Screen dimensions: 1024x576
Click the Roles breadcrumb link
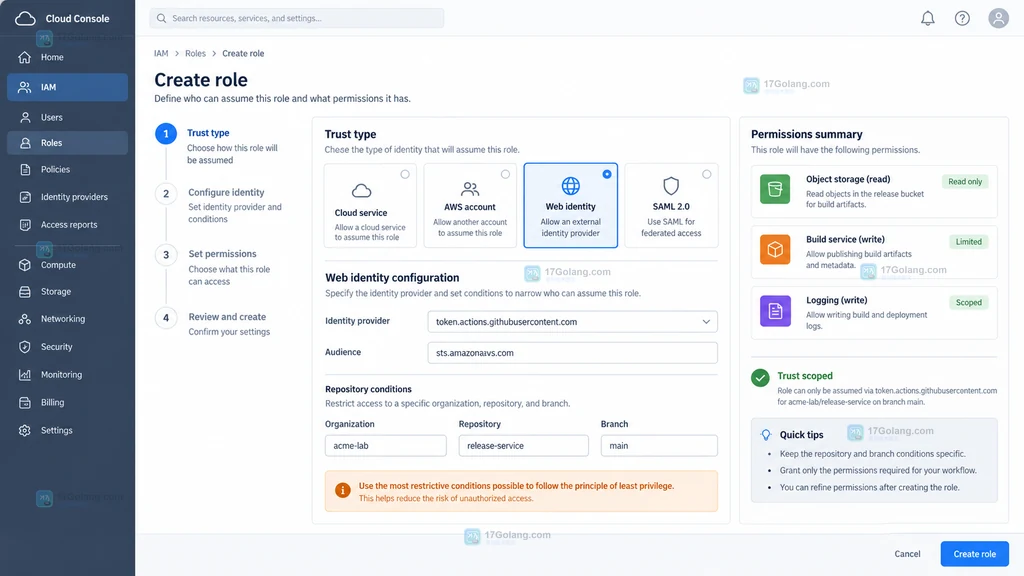195,54
